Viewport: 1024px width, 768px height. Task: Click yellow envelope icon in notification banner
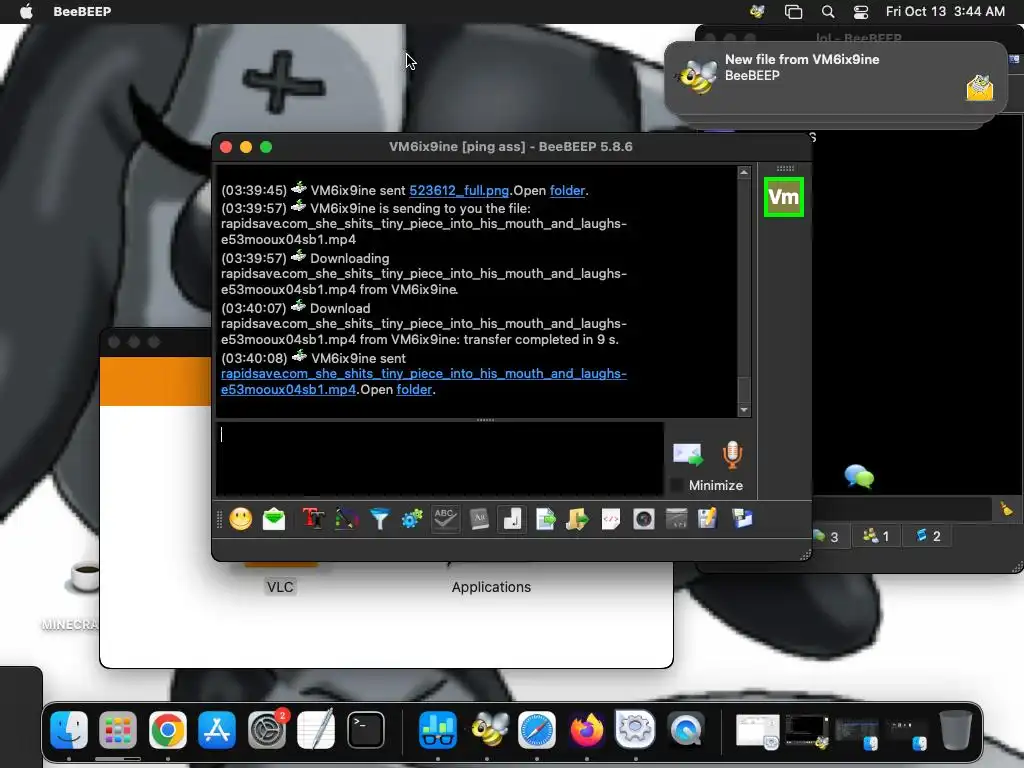[980, 88]
